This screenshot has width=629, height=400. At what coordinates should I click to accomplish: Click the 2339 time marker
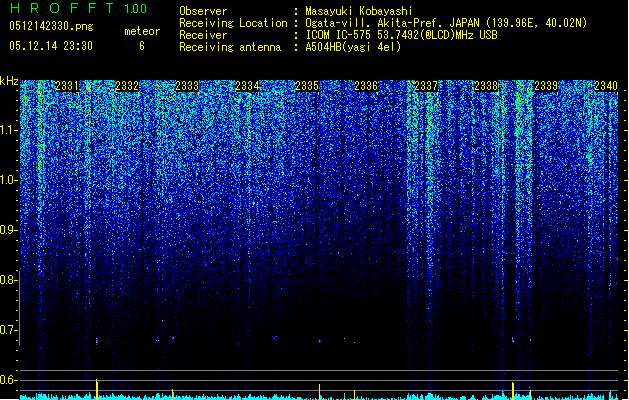546,86
